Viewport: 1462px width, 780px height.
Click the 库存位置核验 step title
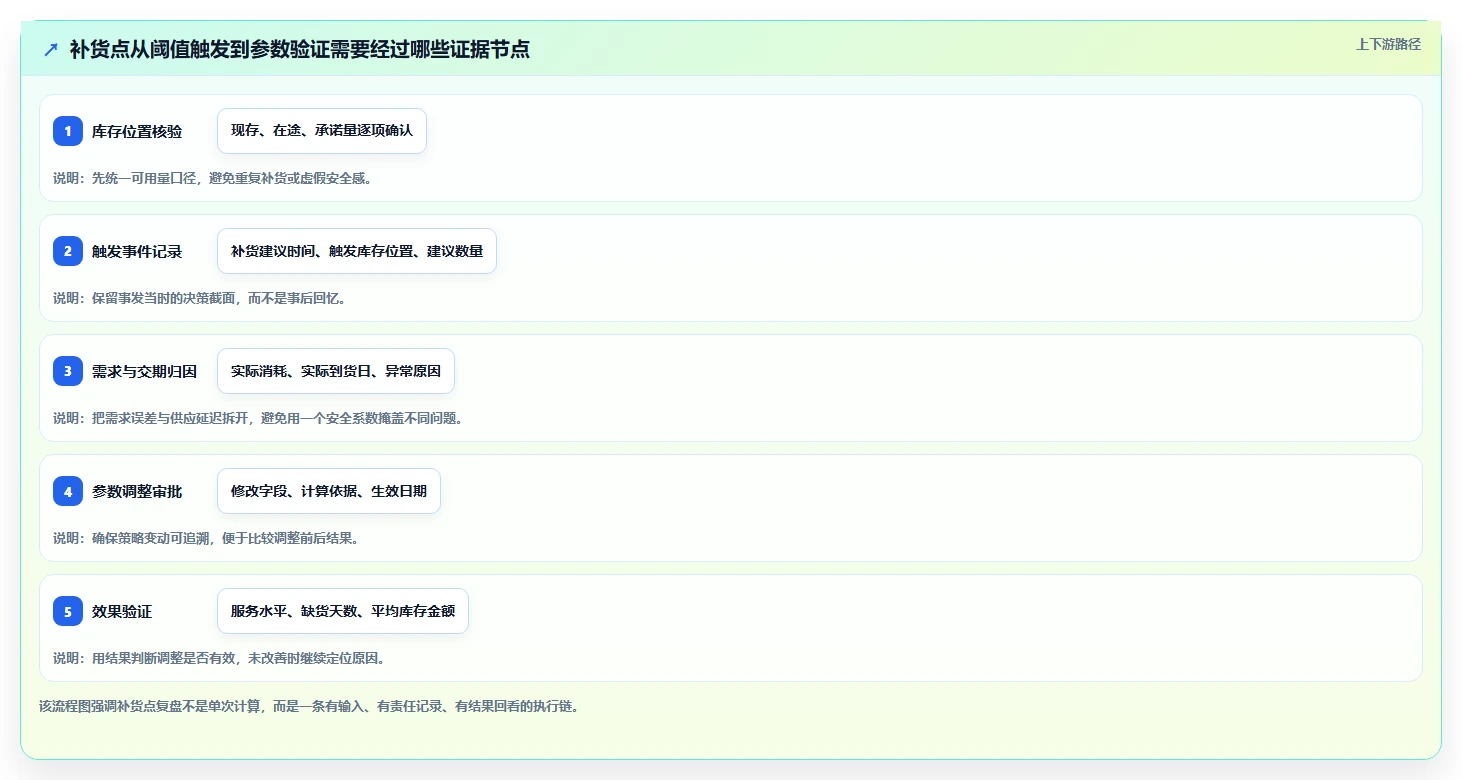pyautogui.click(x=137, y=131)
